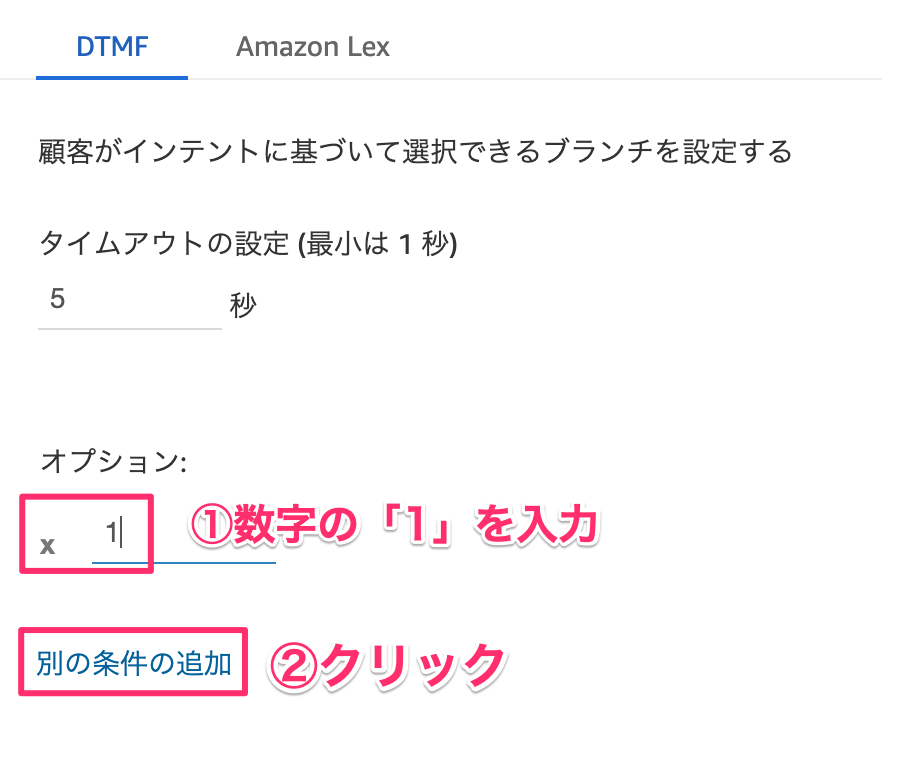Click the blue underline of option field

(184, 562)
